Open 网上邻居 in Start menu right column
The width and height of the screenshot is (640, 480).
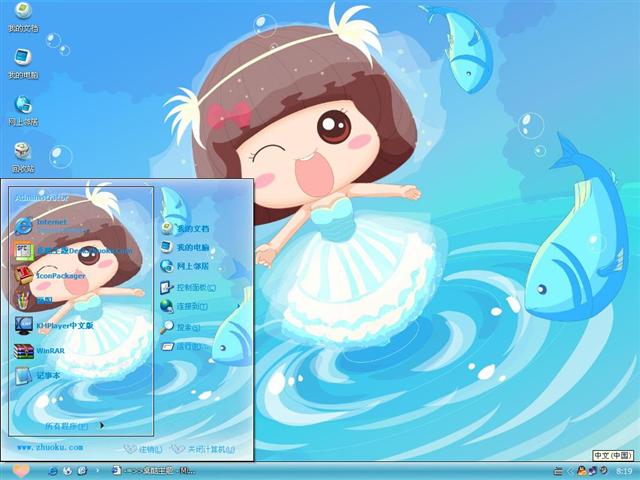point(184,266)
